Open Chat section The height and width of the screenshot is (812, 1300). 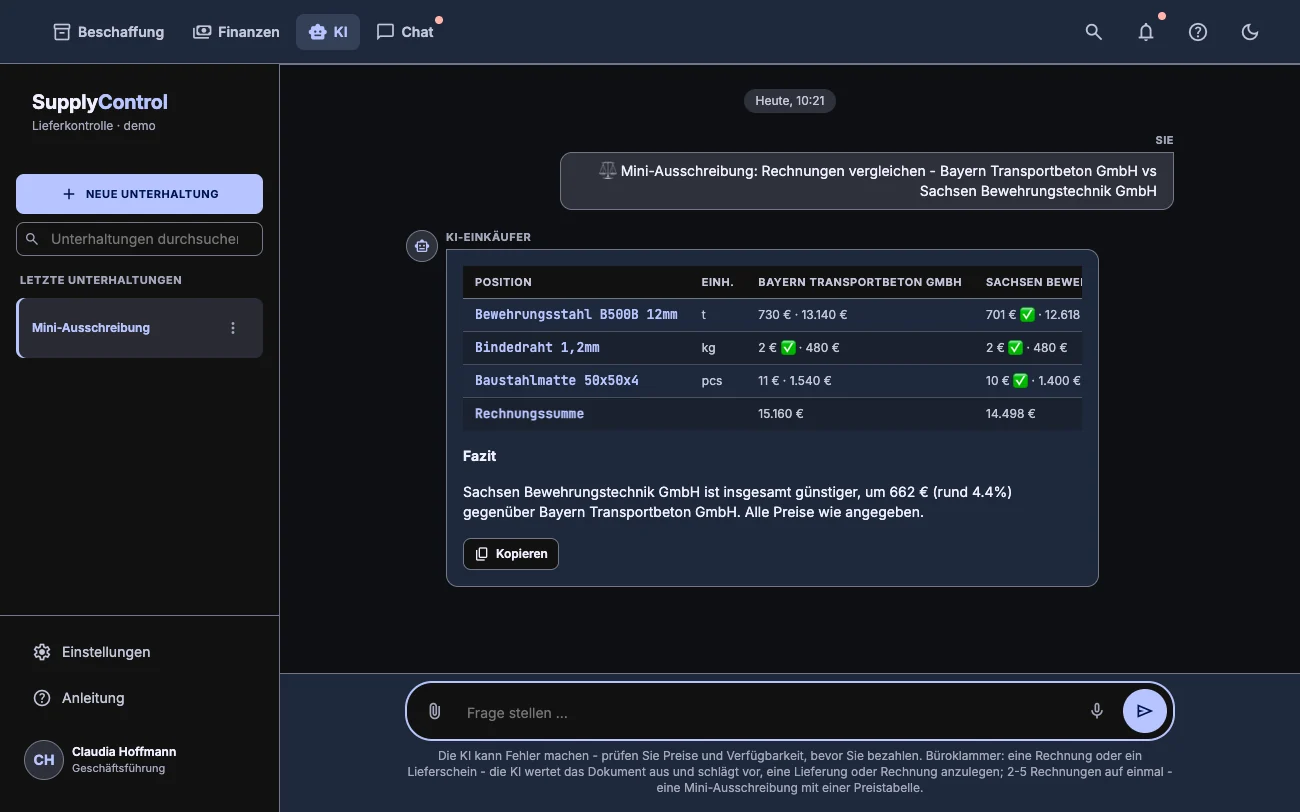click(405, 32)
